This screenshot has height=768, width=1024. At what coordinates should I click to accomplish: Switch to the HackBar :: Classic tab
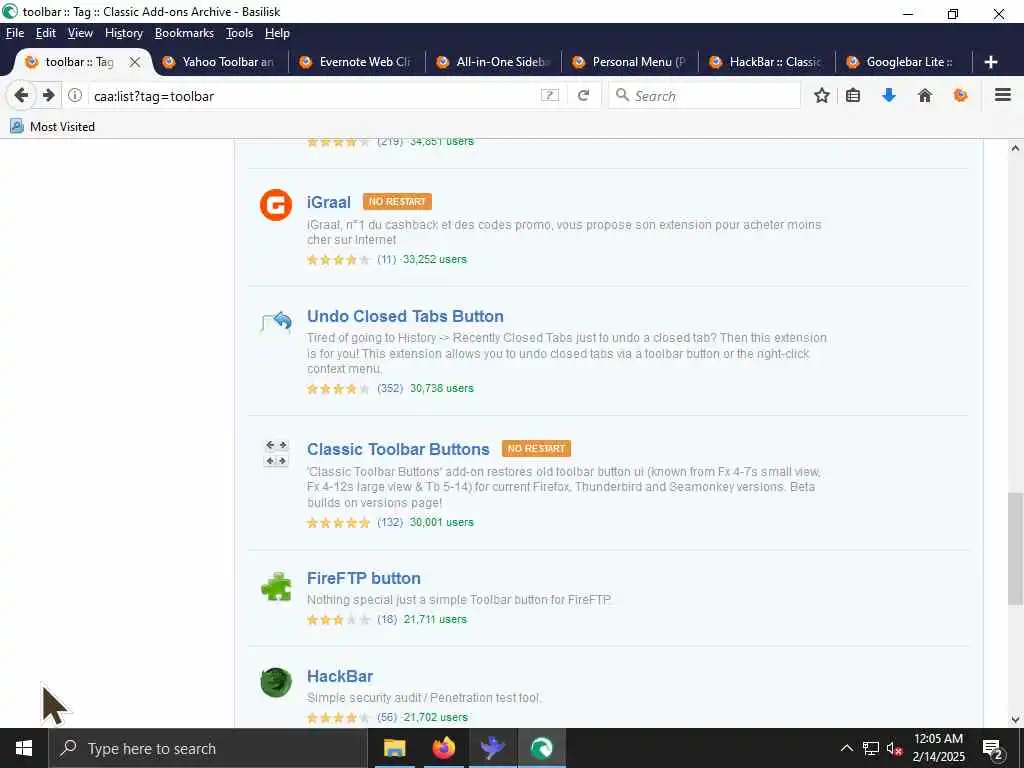click(768, 62)
